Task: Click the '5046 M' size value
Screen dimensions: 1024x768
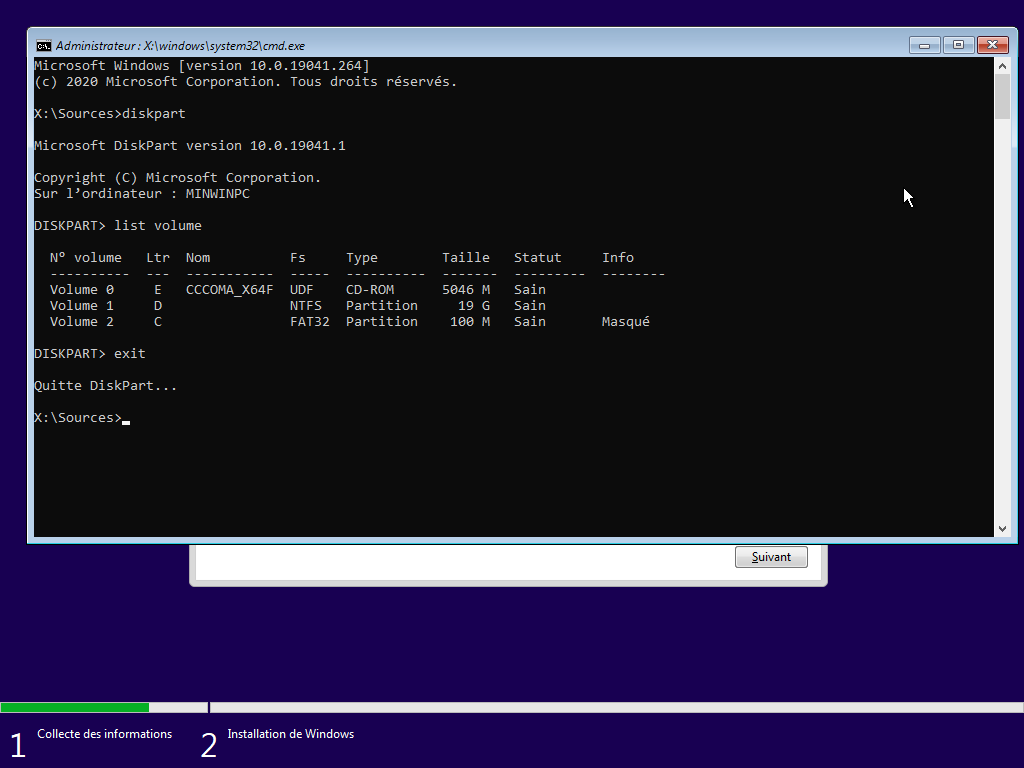Action: pos(466,289)
